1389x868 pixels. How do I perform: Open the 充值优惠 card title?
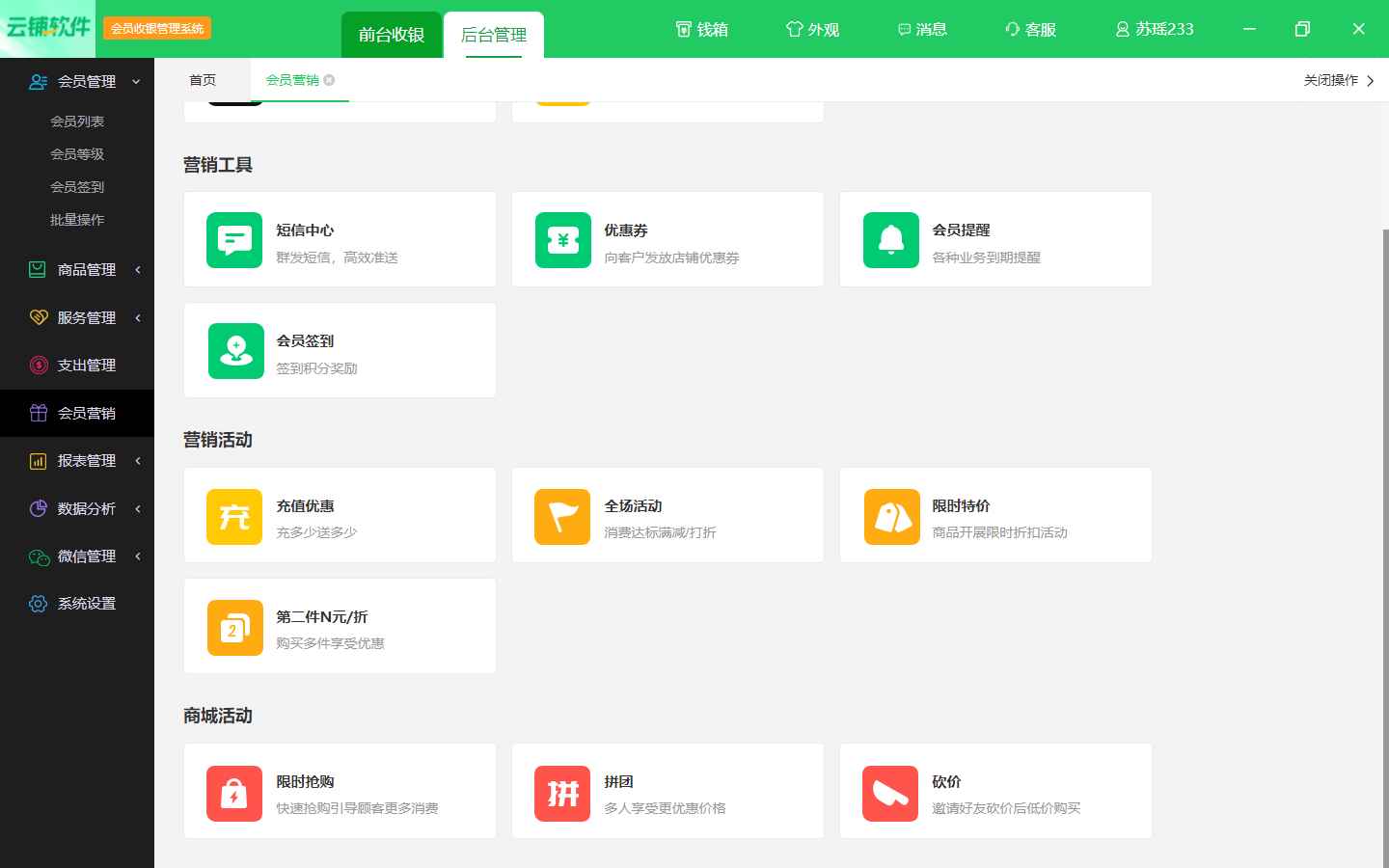305,506
